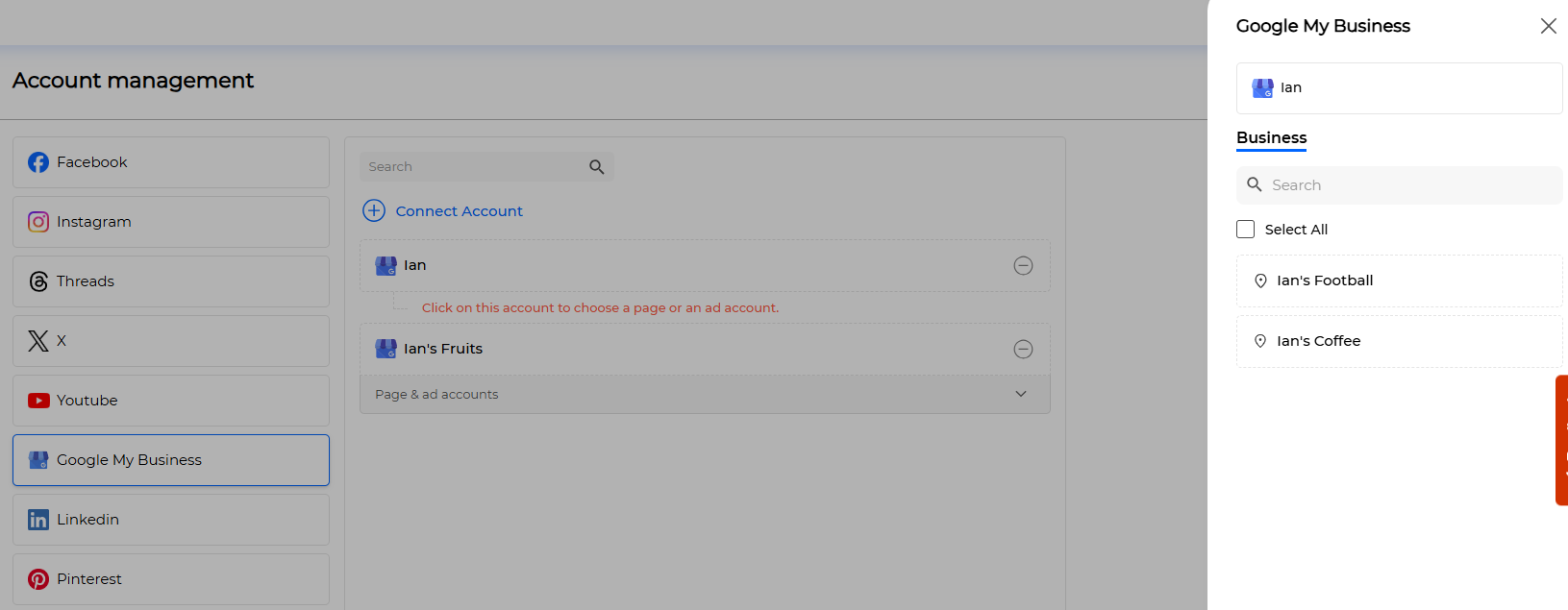Click the Select All label text

coord(1296,230)
